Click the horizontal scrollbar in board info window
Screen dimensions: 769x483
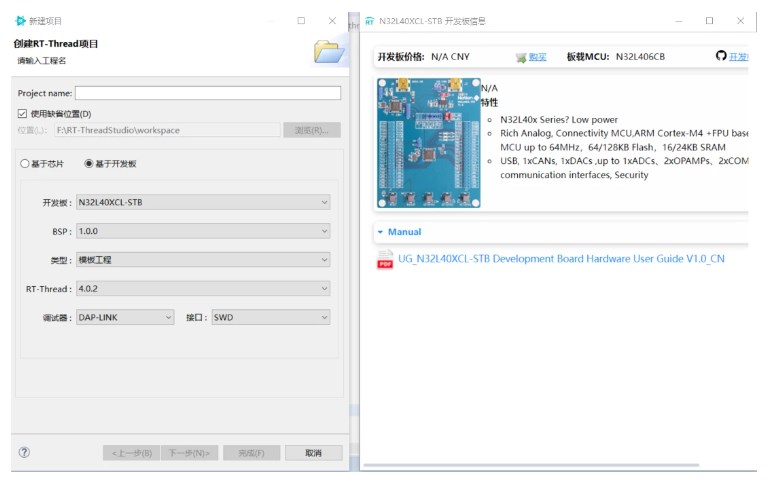click(x=531, y=465)
